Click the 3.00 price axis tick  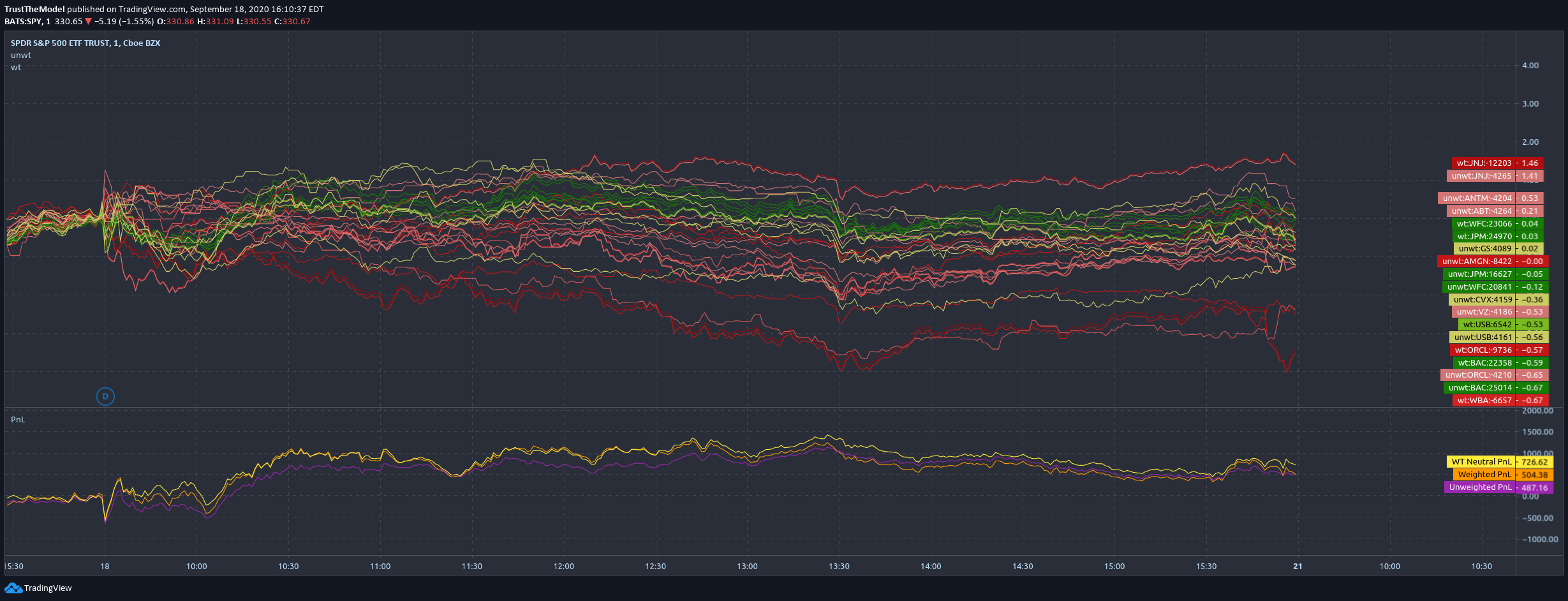[1530, 103]
